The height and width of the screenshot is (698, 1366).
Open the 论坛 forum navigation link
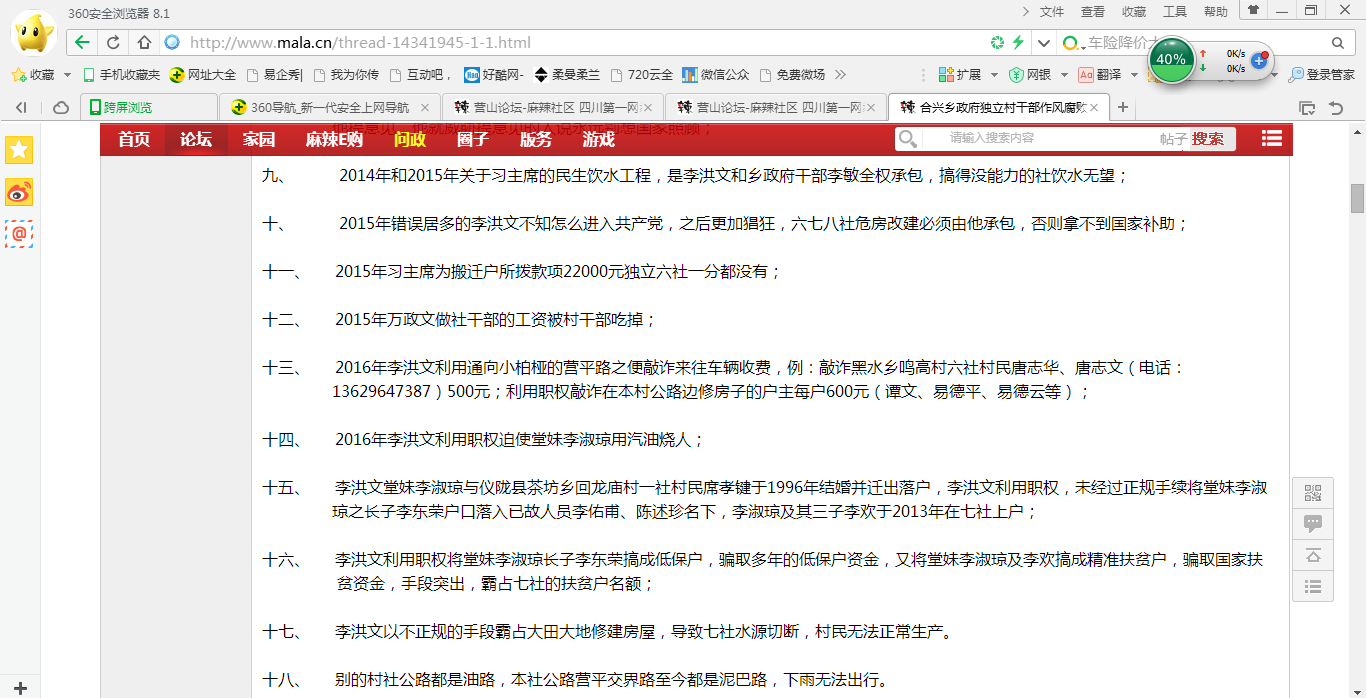[196, 139]
